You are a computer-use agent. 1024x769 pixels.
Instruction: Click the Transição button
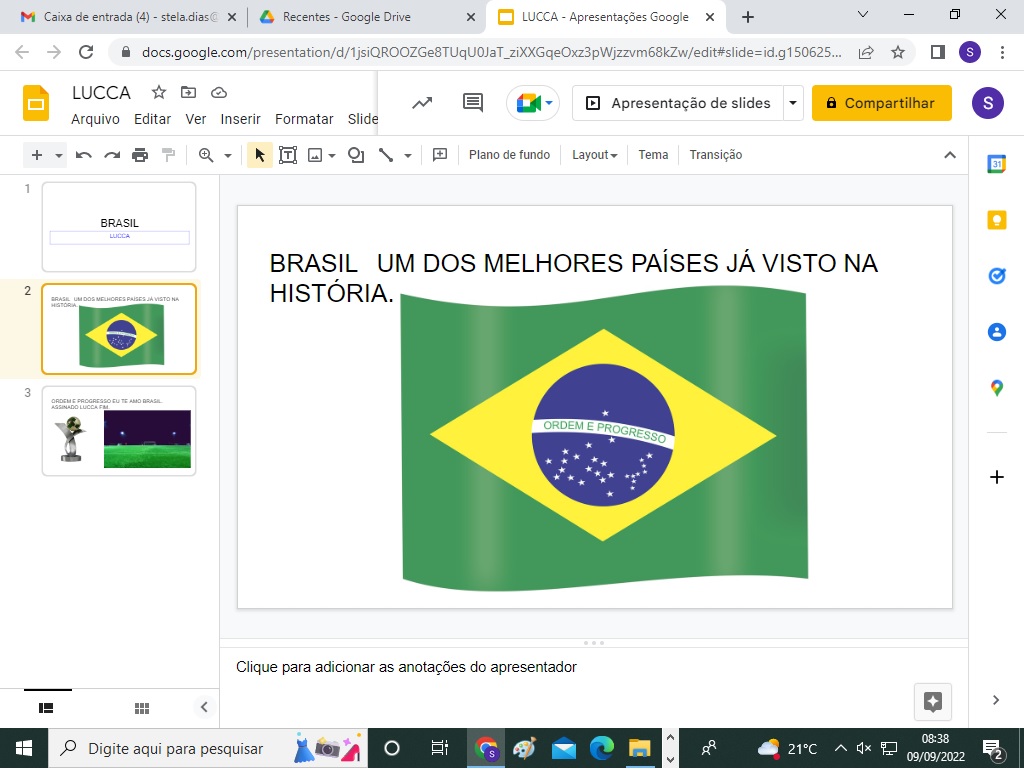coord(716,155)
